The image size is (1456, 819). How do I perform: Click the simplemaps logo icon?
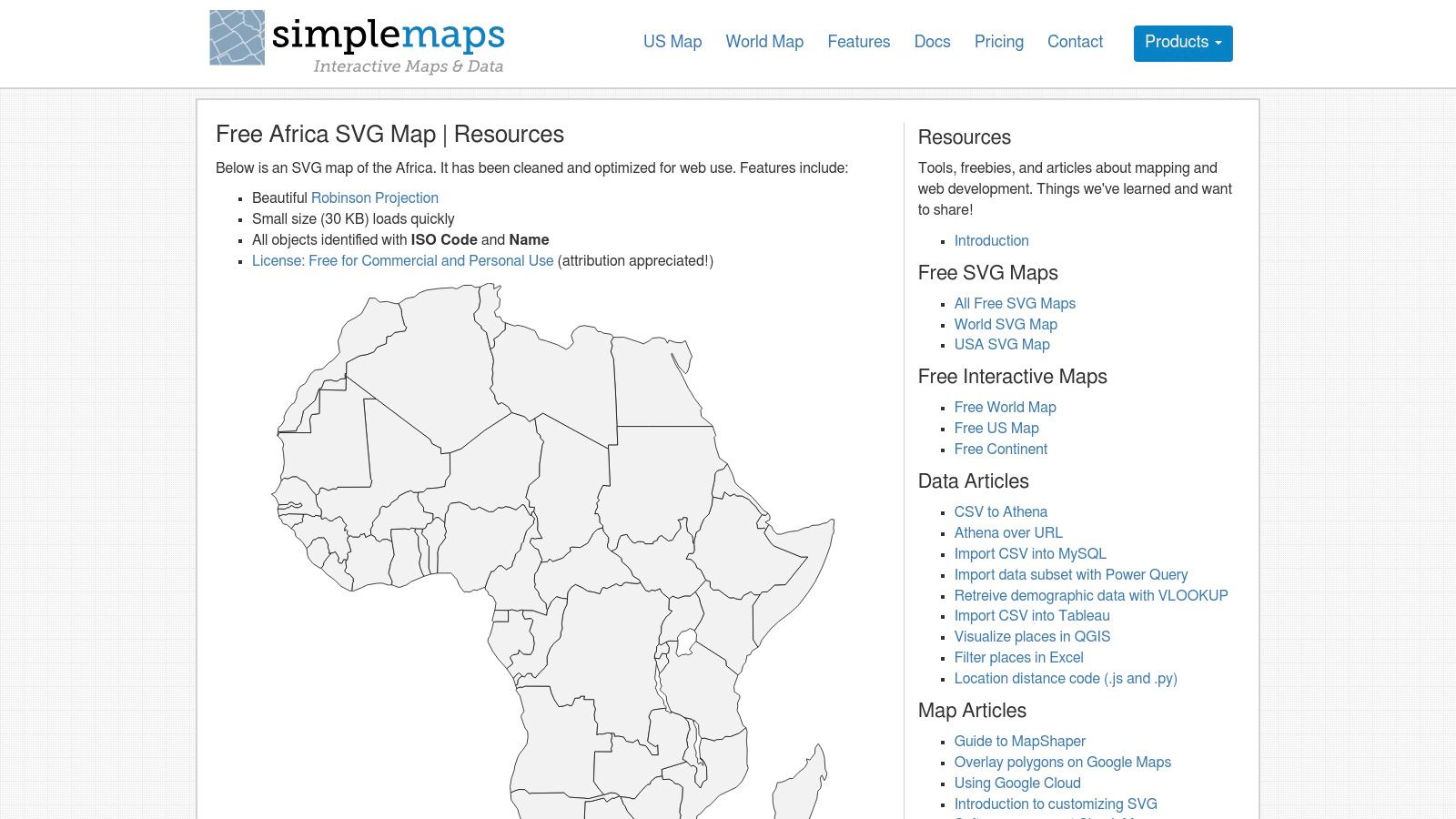click(238, 38)
